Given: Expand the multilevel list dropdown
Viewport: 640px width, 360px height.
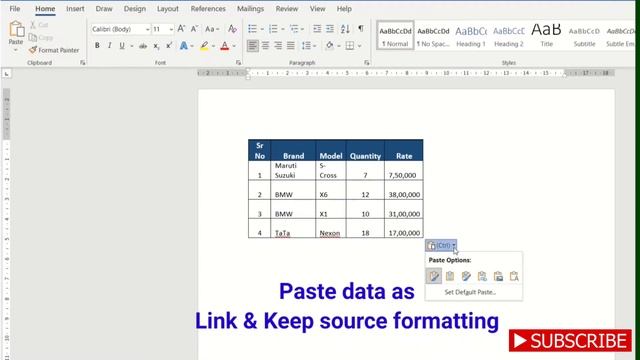Looking at the screenshot, I should [303, 29].
